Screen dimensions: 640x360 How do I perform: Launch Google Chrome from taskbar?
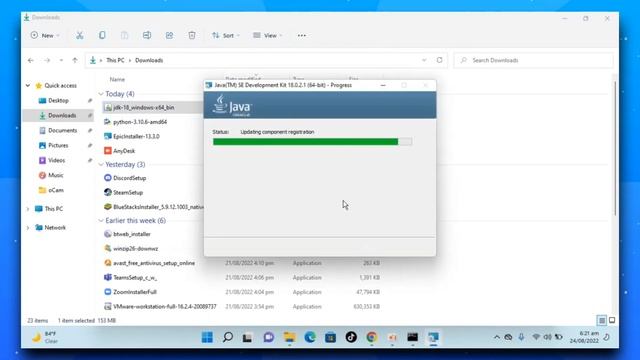371,337
